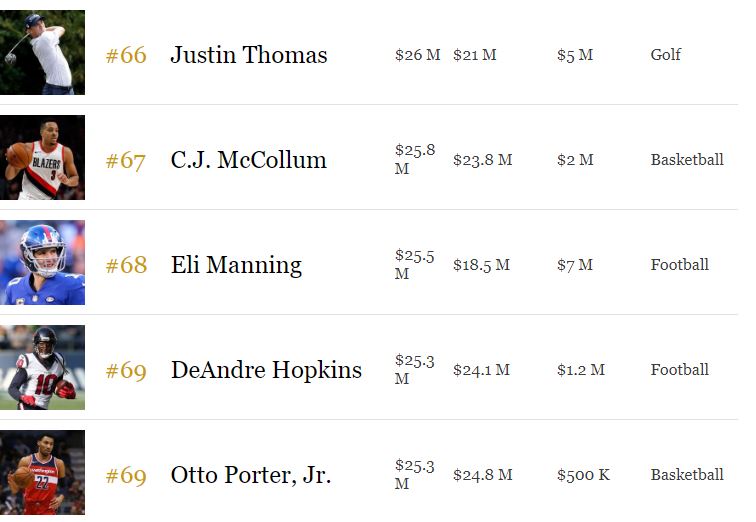Select Basketball label in McCollum row
This screenshot has height=522, width=756.
click(687, 160)
